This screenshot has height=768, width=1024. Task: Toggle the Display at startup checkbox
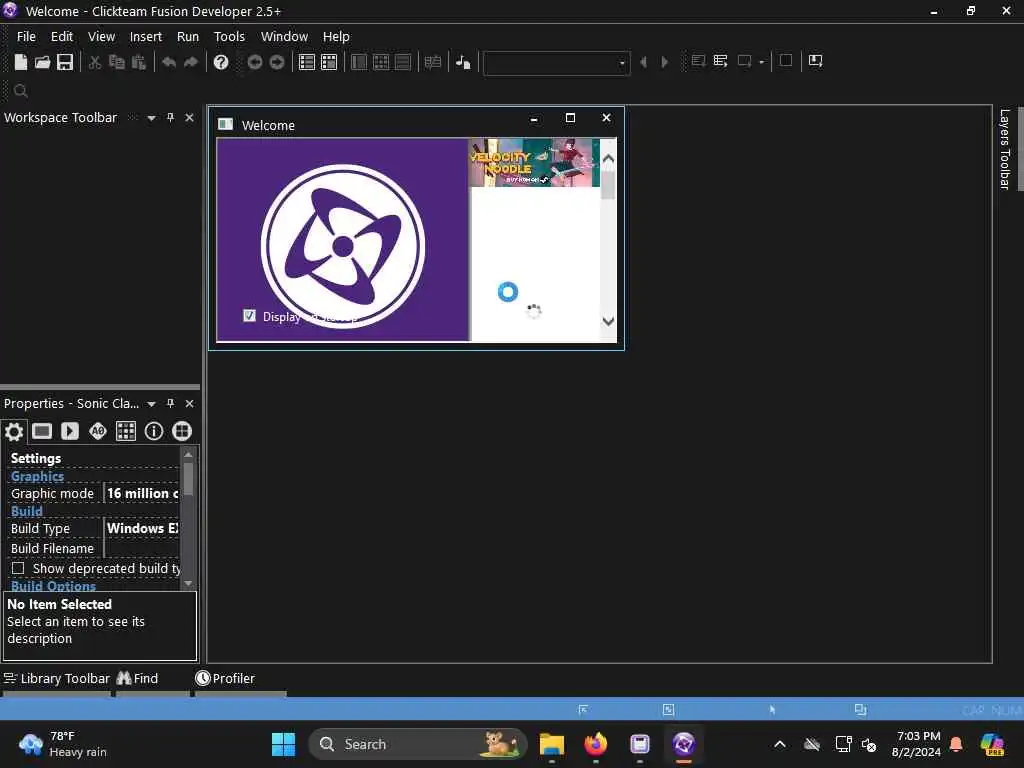[249, 316]
